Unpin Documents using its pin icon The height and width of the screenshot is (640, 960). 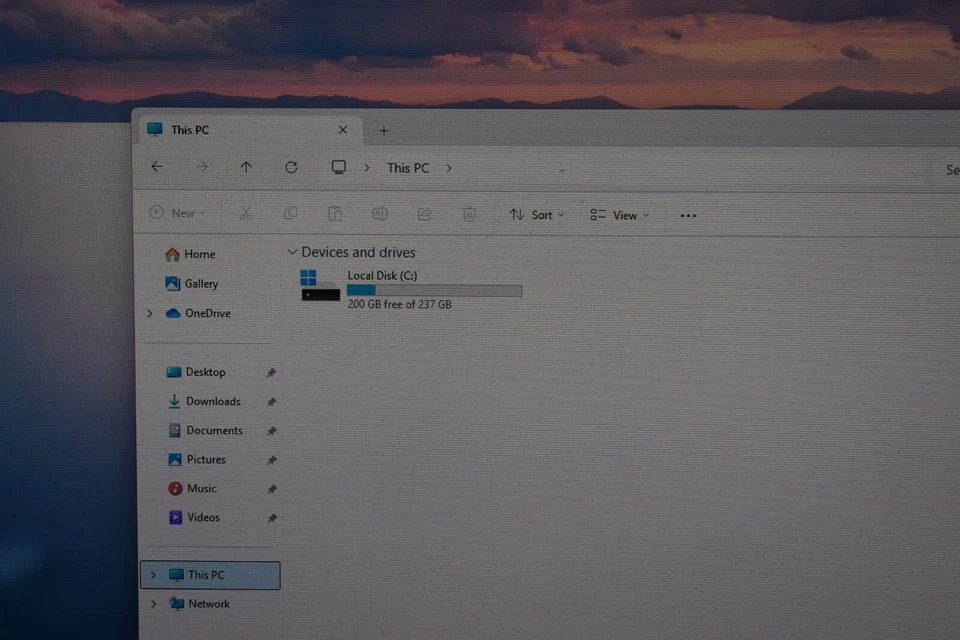271,431
